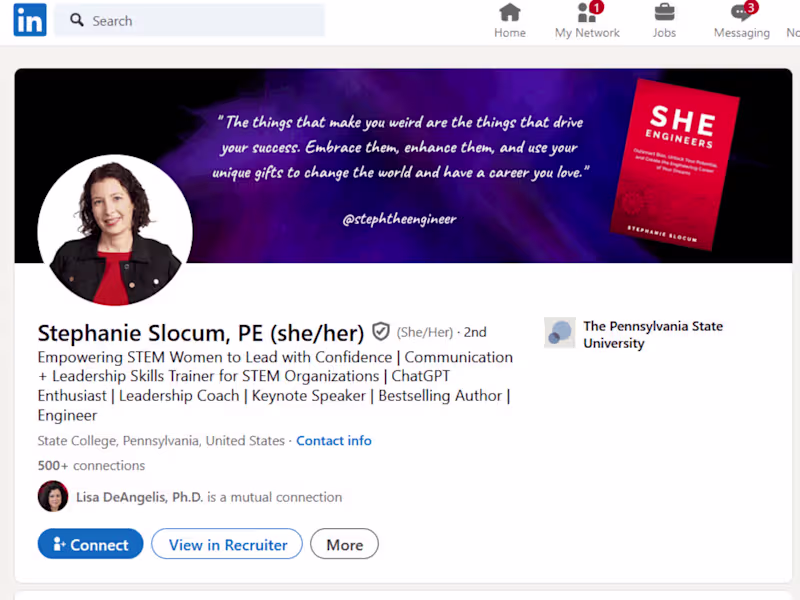
Task: Click the Jobs briefcase icon
Action: [x=664, y=12]
